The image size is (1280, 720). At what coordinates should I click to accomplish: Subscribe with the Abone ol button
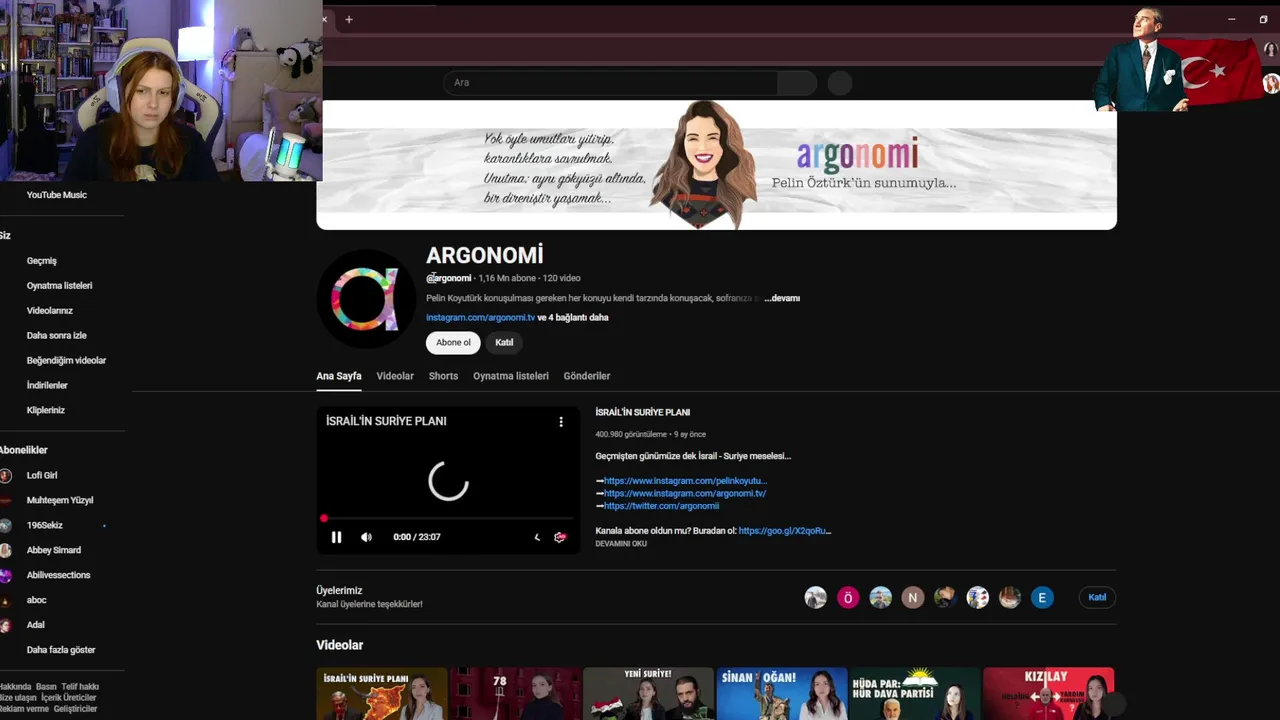(x=453, y=343)
